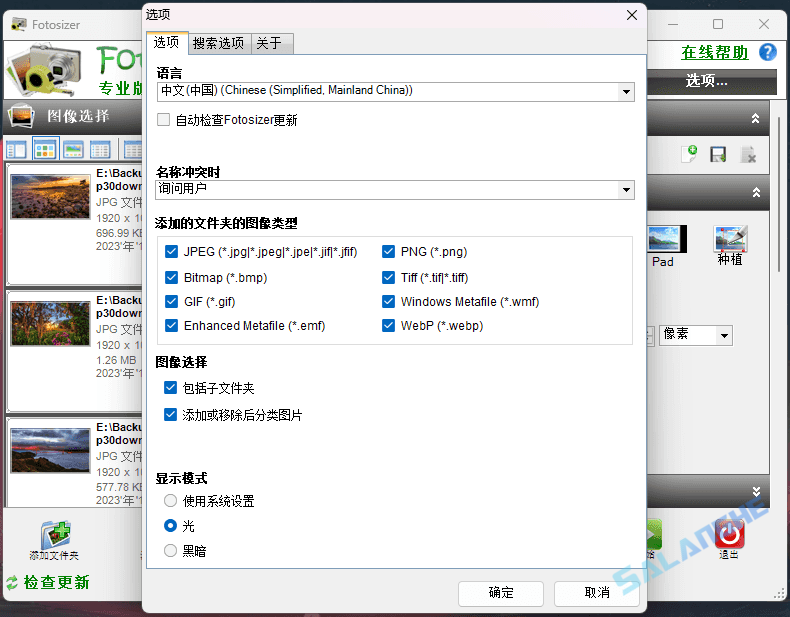
Task: Confirm with the 确定 button
Action: coord(501,593)
